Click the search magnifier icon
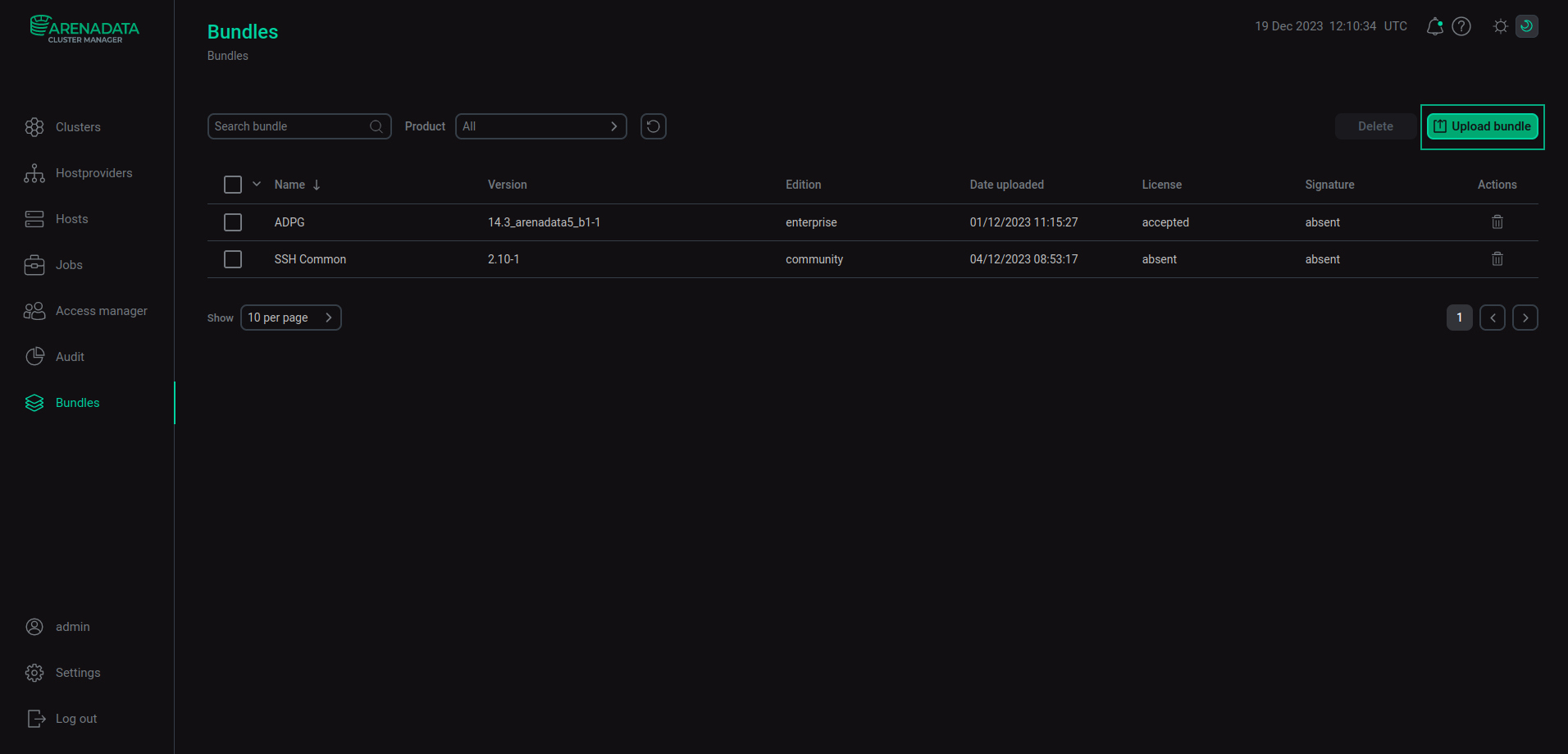The image size is (1568, 754). (376, 126)
